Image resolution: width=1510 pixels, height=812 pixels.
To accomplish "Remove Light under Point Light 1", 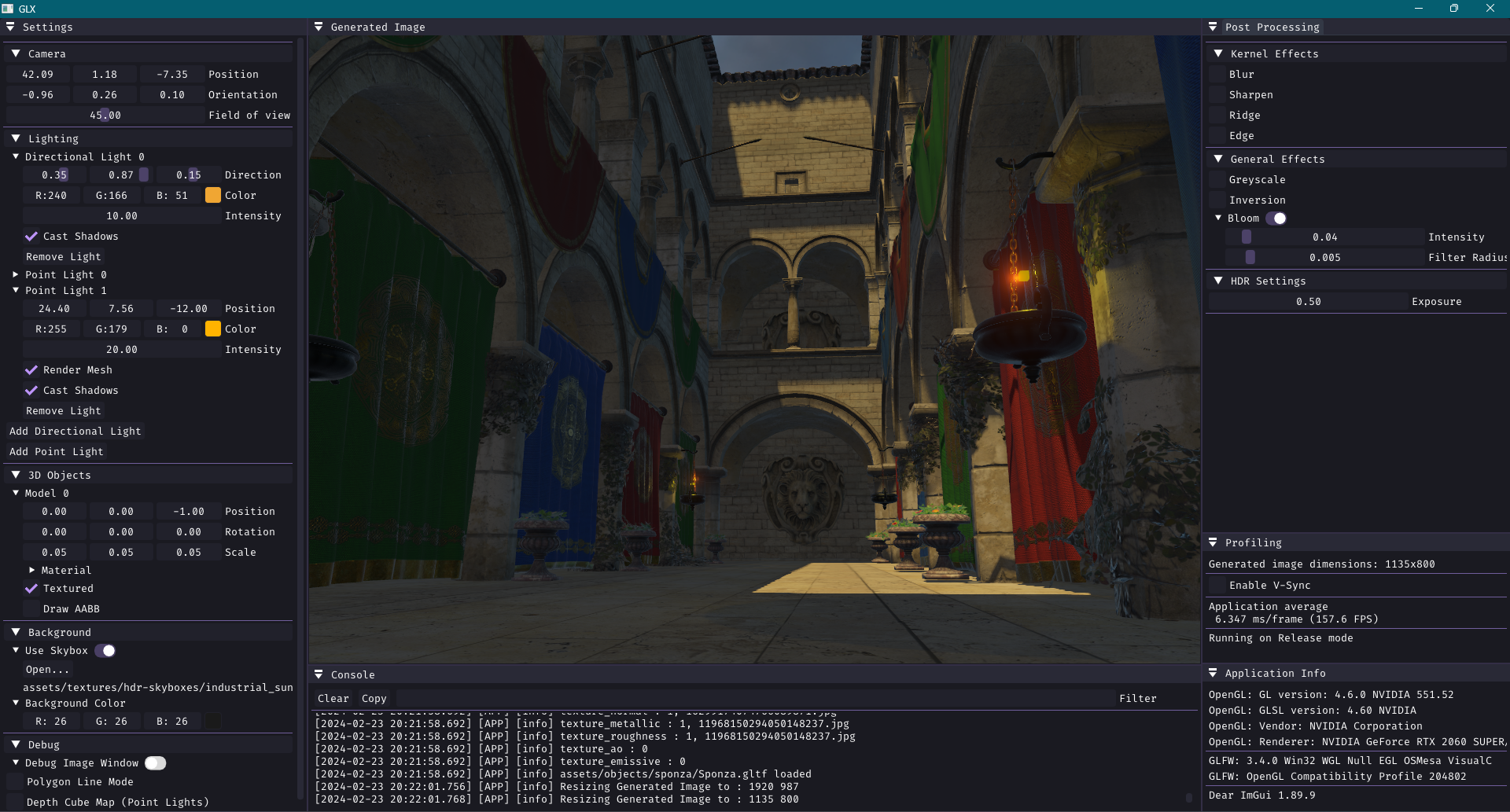I will point(64,410).
